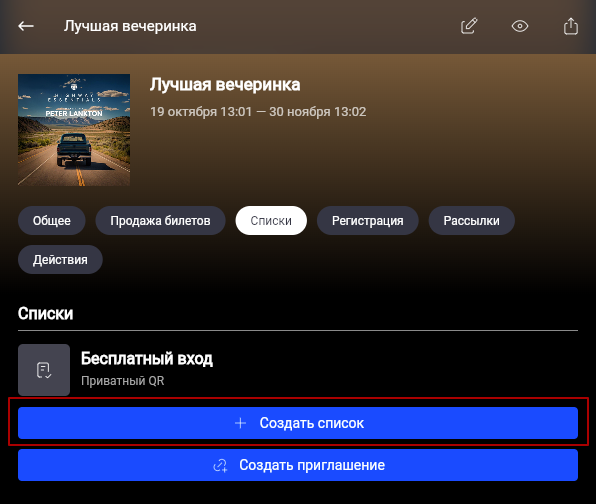Click the list icon beside Бесплатный вход

click(x=44, y=370)
